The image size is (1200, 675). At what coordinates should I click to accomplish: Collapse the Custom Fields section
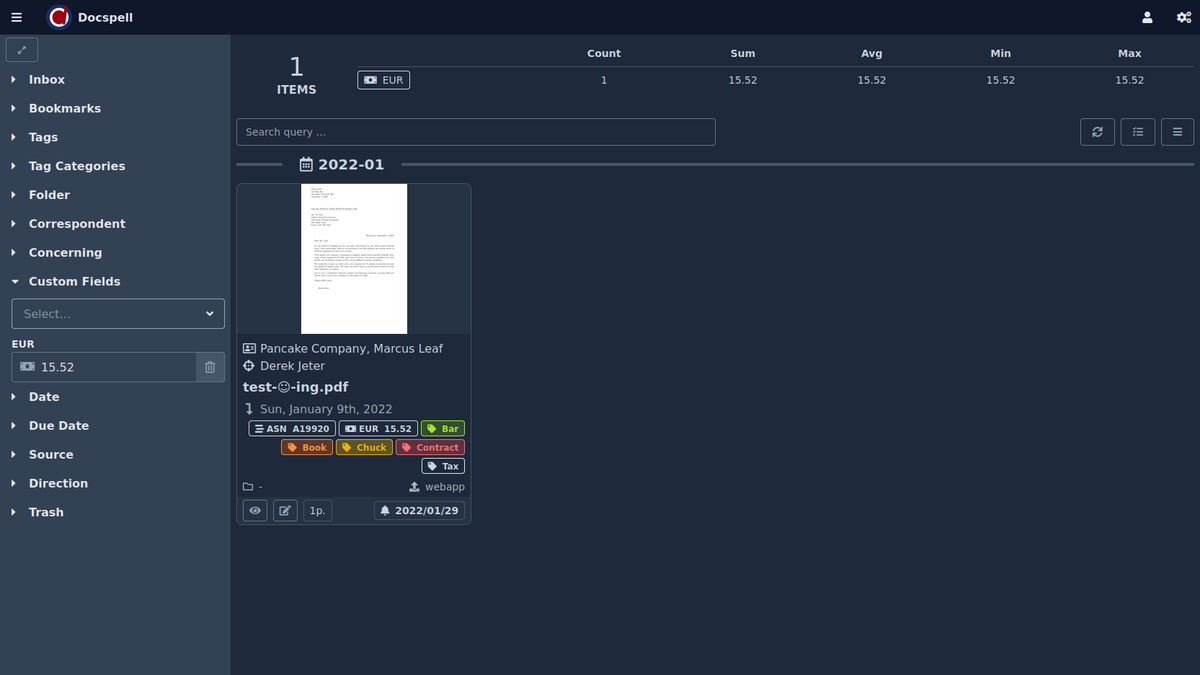click(74, 282)
